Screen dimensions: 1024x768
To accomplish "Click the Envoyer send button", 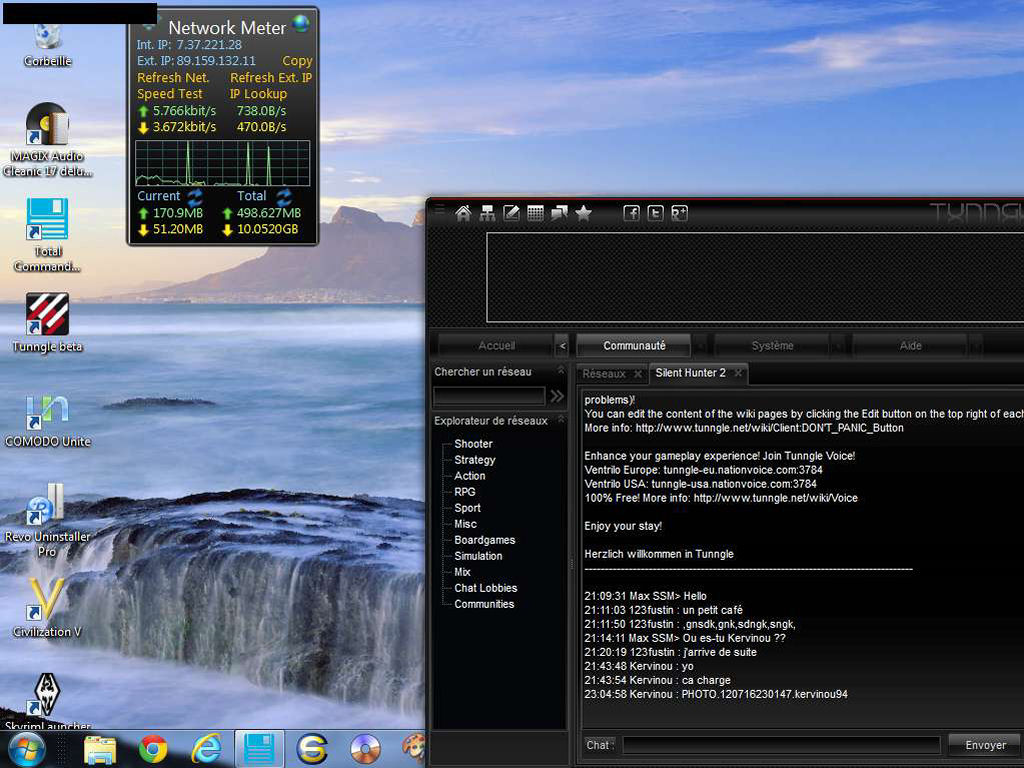I will (985, 745).
